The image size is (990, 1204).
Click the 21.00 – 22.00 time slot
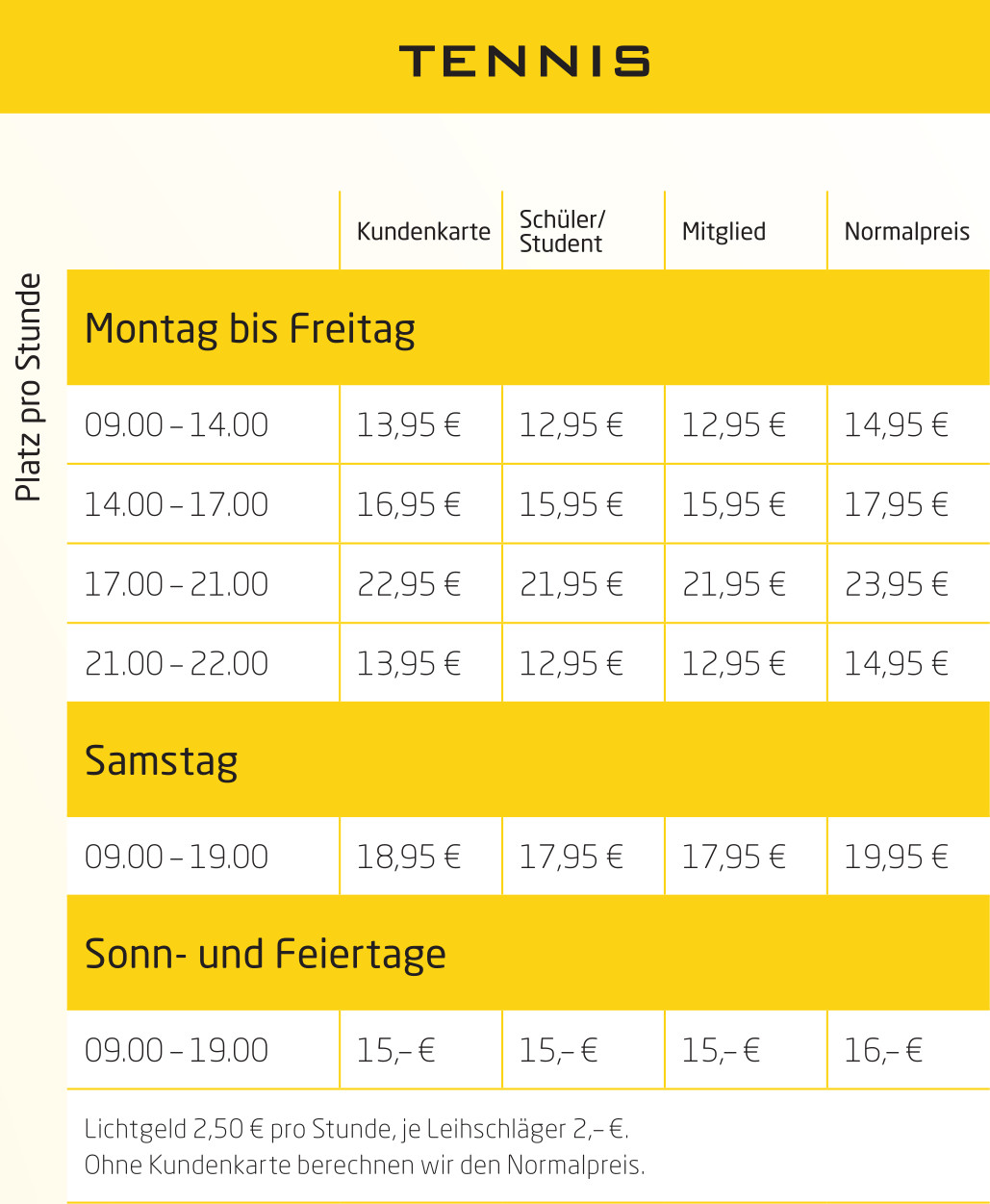(x=176, y=664)
